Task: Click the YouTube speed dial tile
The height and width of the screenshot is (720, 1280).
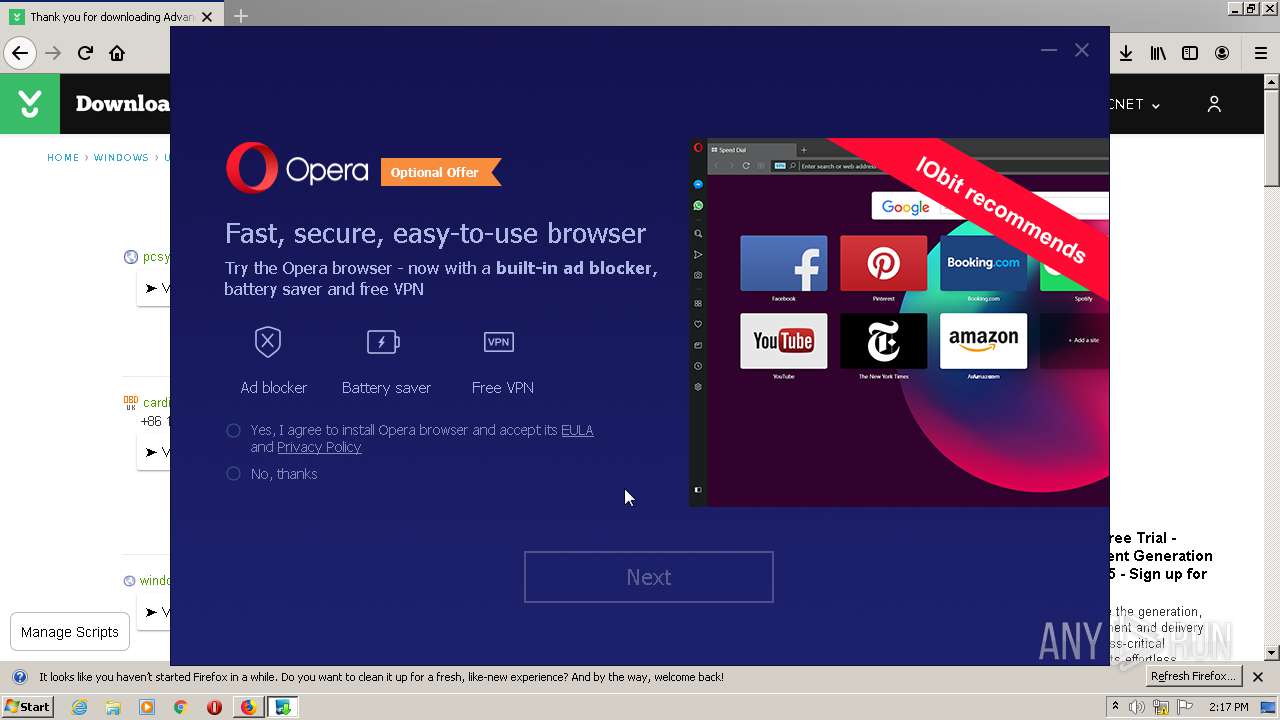Action: tap(784, 341)
